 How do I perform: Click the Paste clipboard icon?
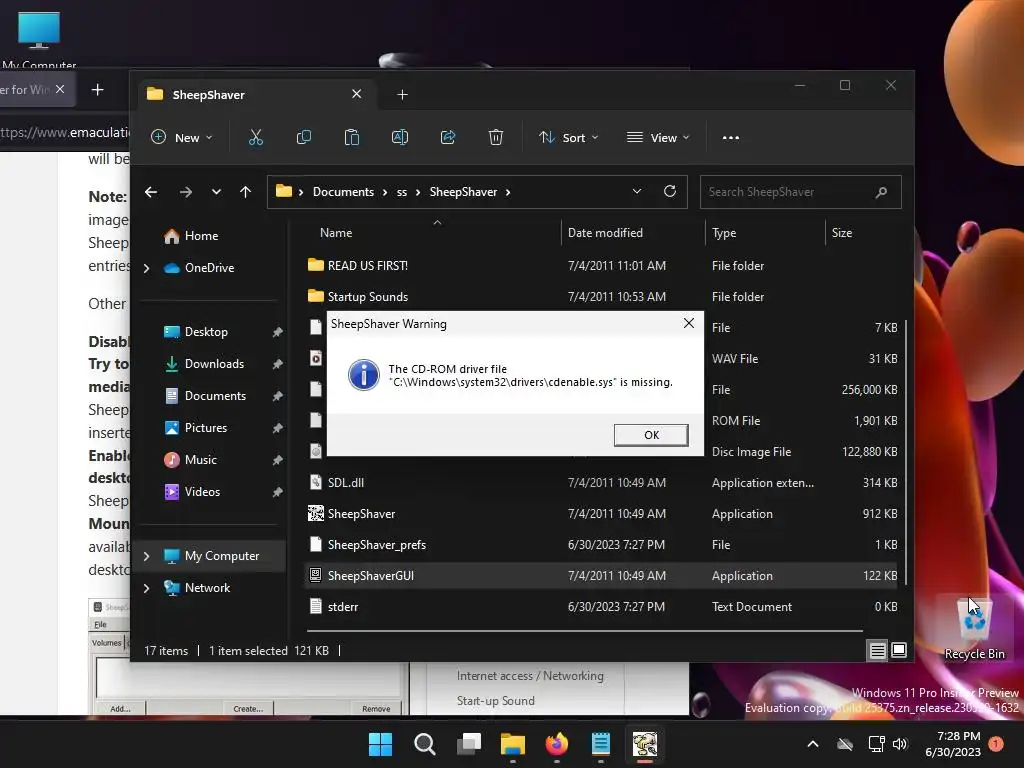[x=351, y=137]
